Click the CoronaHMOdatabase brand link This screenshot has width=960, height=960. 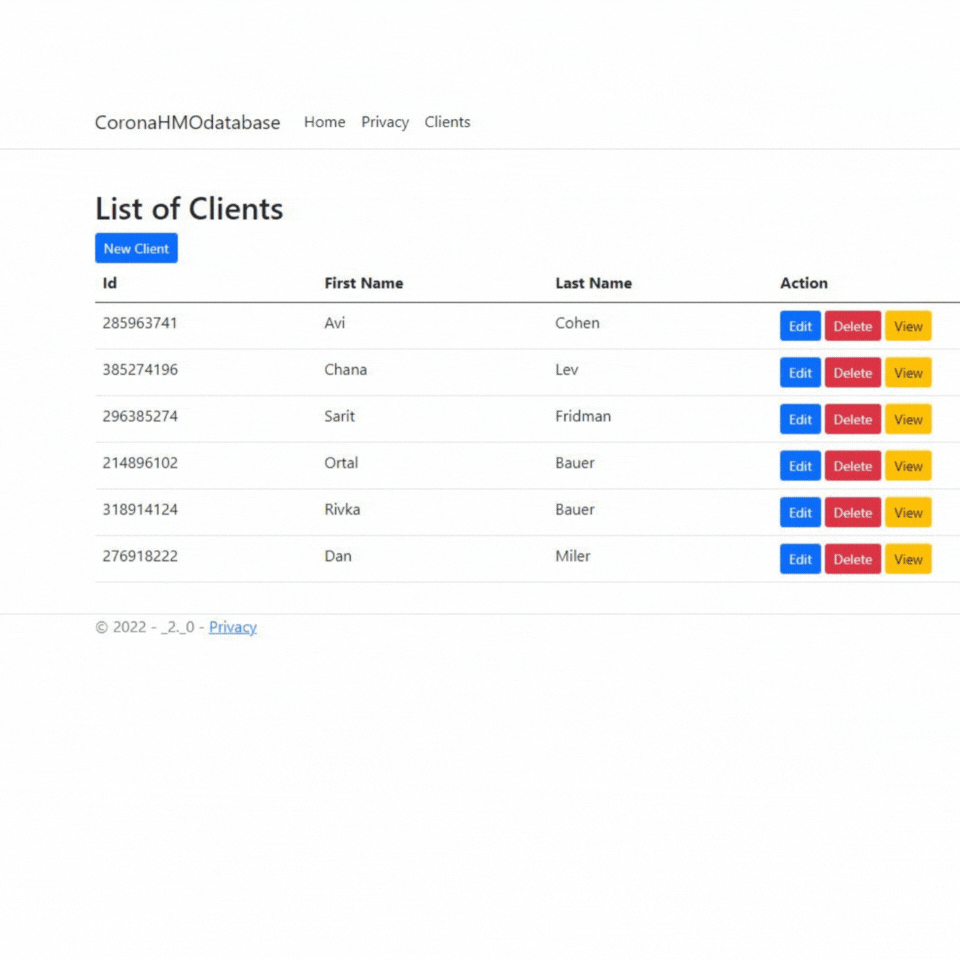[187, 122]
